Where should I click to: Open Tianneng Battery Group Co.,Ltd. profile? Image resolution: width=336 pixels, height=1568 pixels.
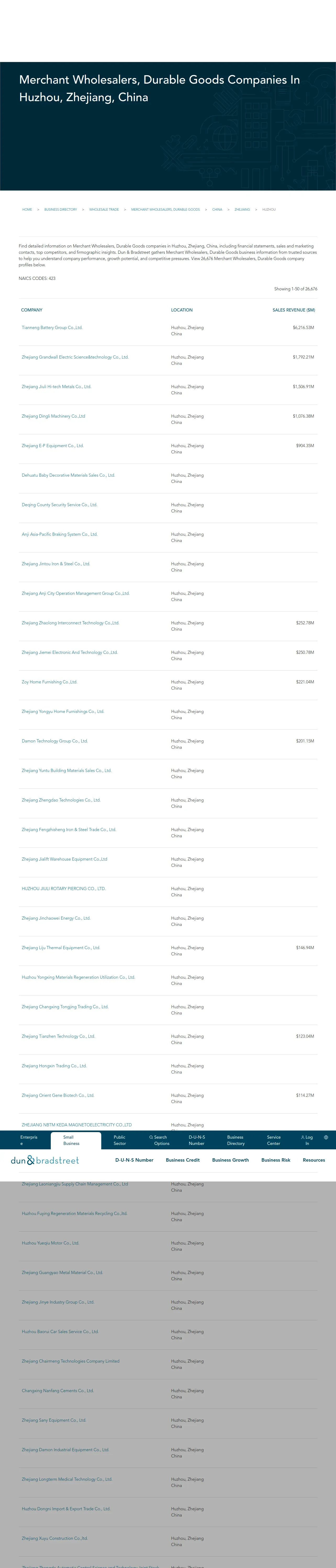click(52, 327)
